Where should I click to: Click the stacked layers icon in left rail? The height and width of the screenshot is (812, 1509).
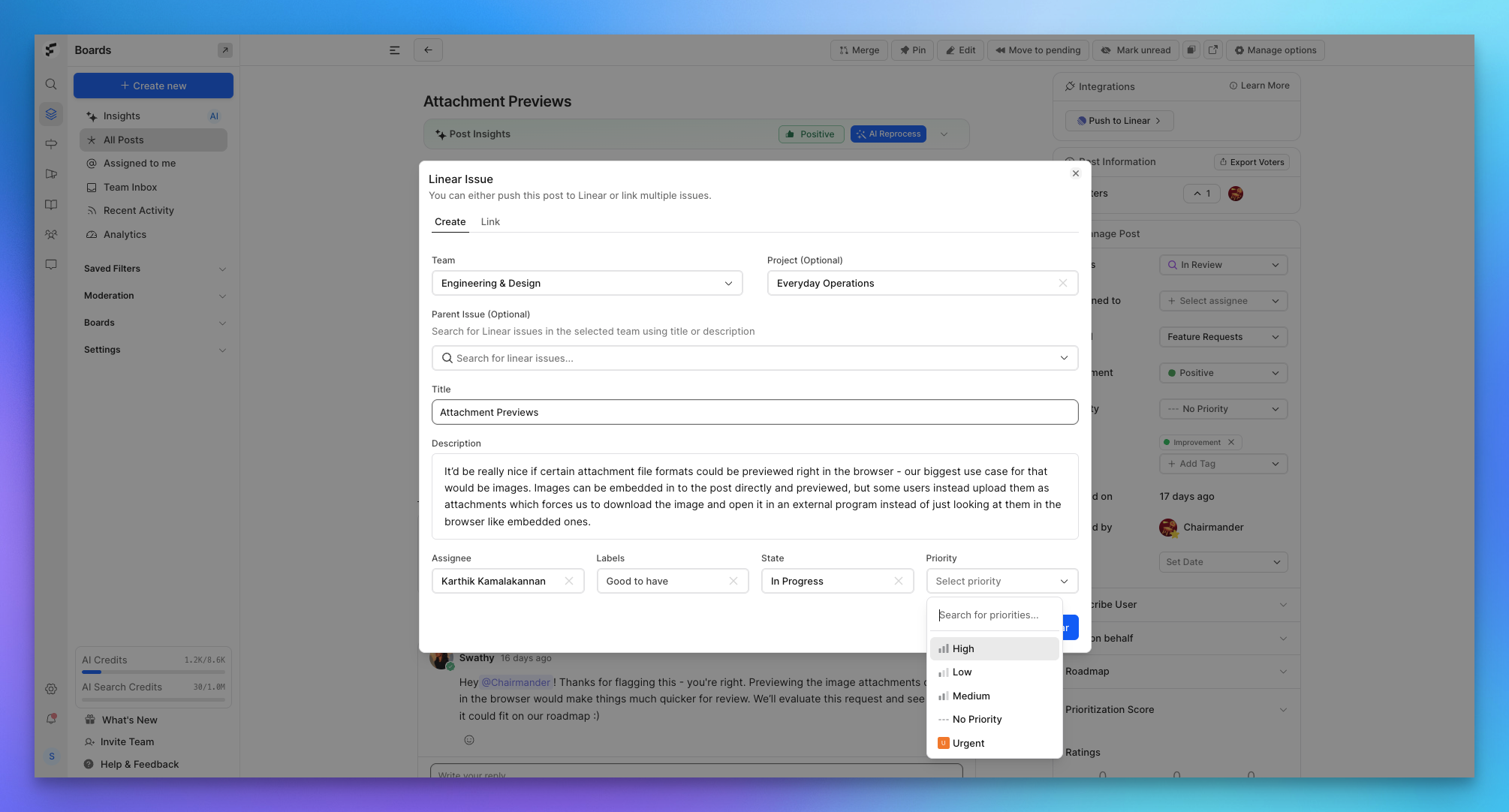(x=51, y=114)
